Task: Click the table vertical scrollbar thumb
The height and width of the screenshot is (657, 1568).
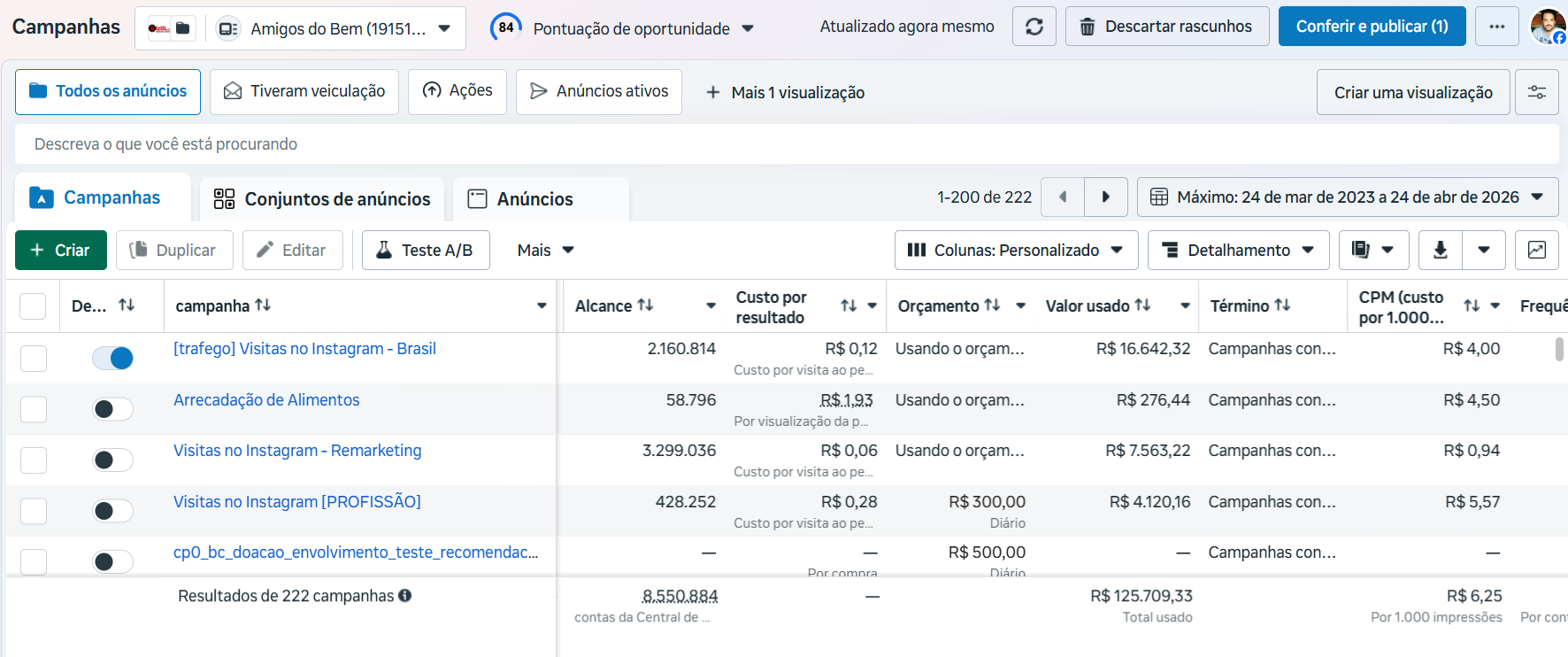Action: coord(1559,349)
